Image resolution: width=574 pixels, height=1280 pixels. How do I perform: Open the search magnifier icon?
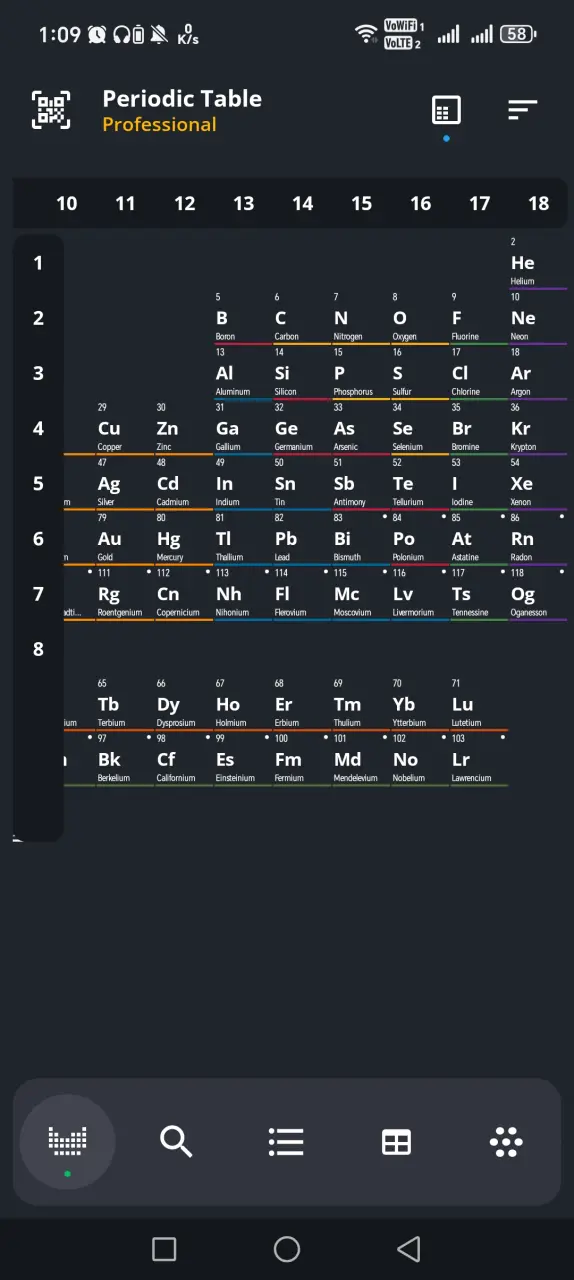click(176, 1141)
